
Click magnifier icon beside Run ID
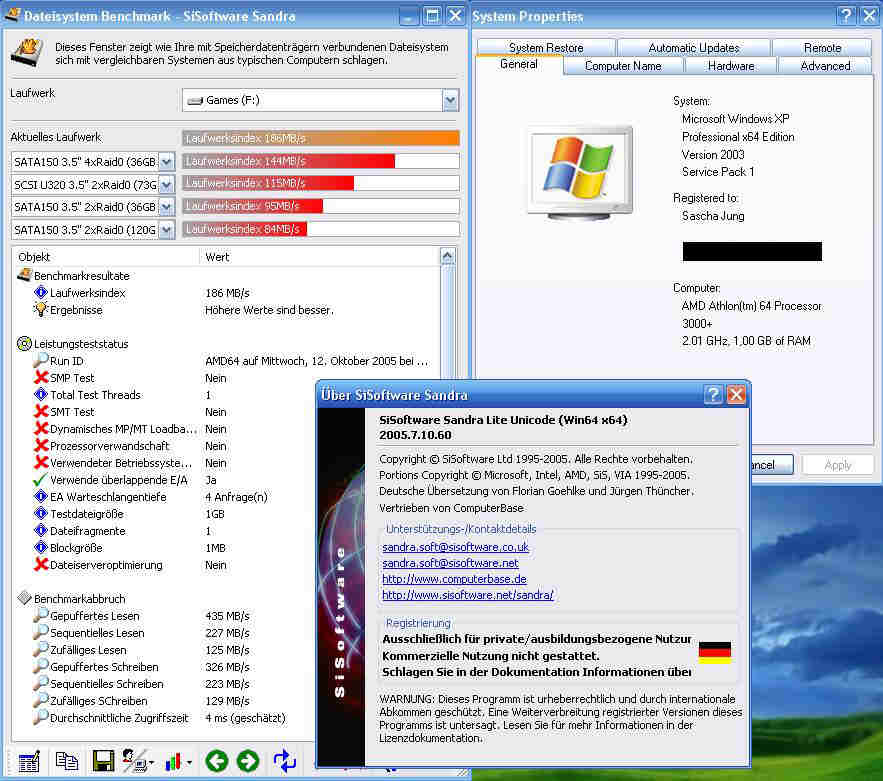pyautogui.click(x=41, y=360)
